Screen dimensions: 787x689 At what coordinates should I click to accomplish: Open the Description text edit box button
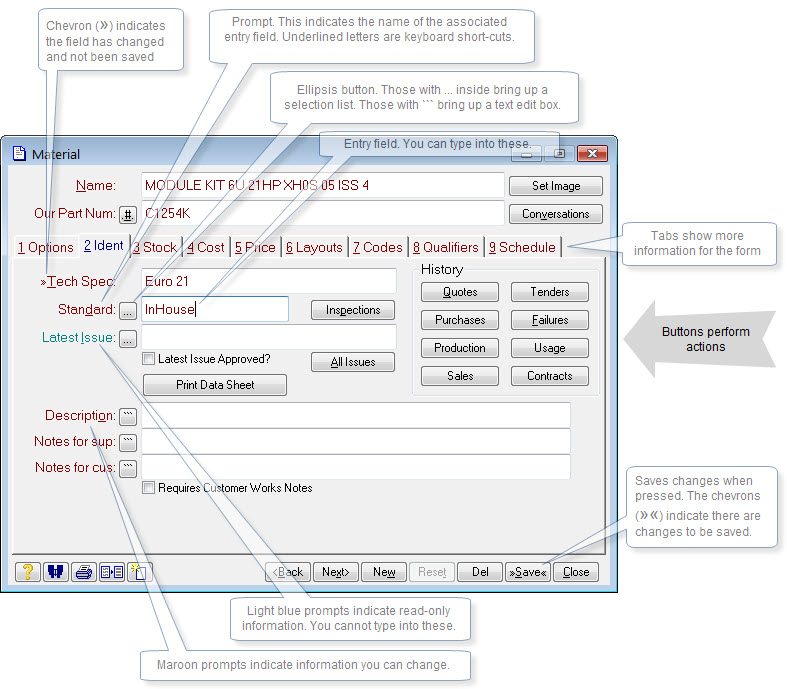(x=128, y=417)
